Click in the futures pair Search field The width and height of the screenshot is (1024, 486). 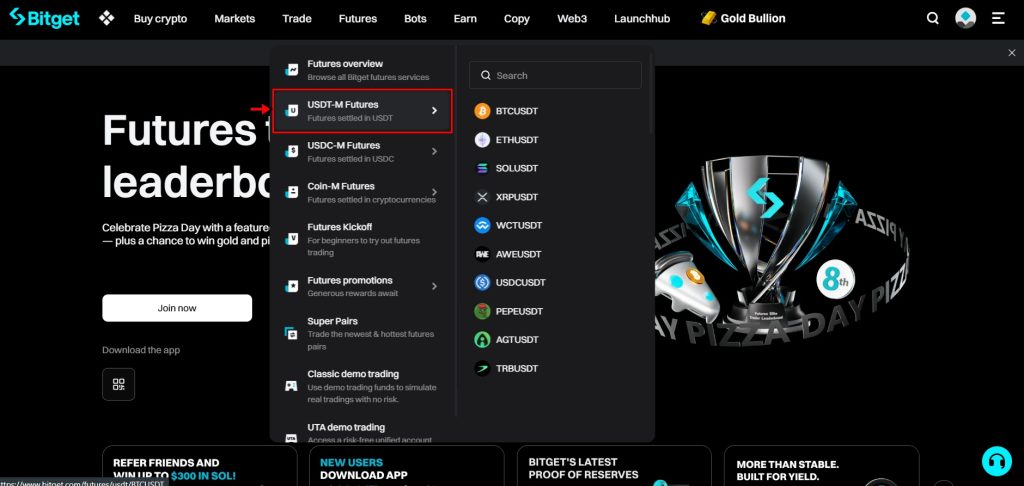[x=555, y=75]
